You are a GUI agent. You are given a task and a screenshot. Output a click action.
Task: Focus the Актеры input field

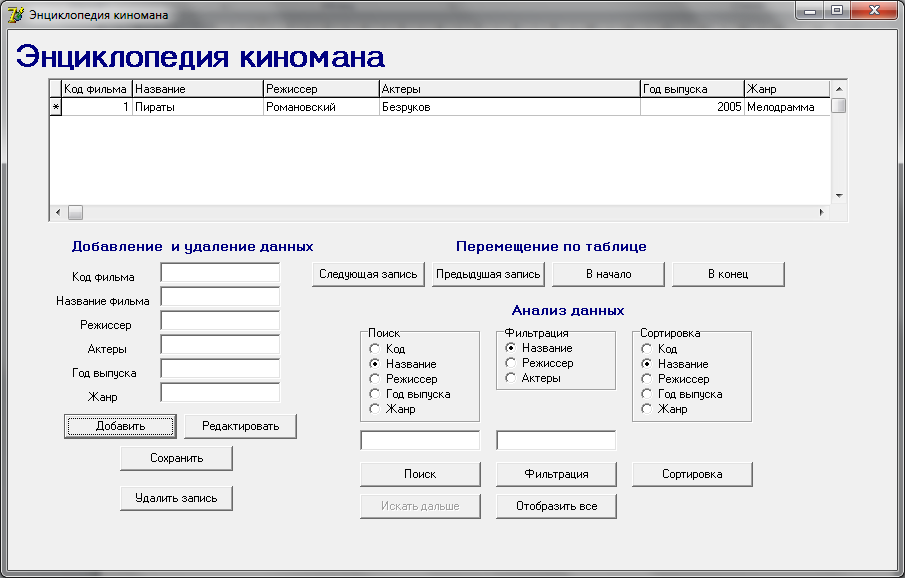(220, 345)
